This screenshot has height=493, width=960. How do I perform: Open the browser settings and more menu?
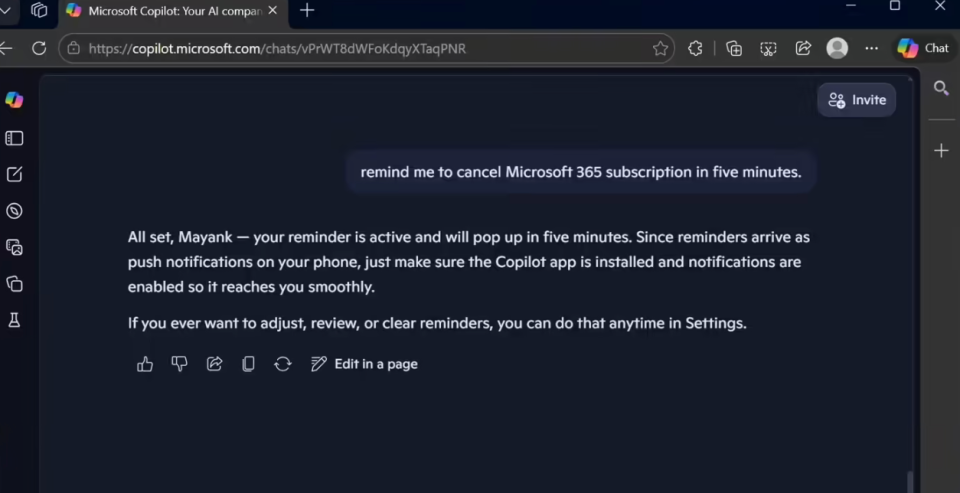click(872, 48)
